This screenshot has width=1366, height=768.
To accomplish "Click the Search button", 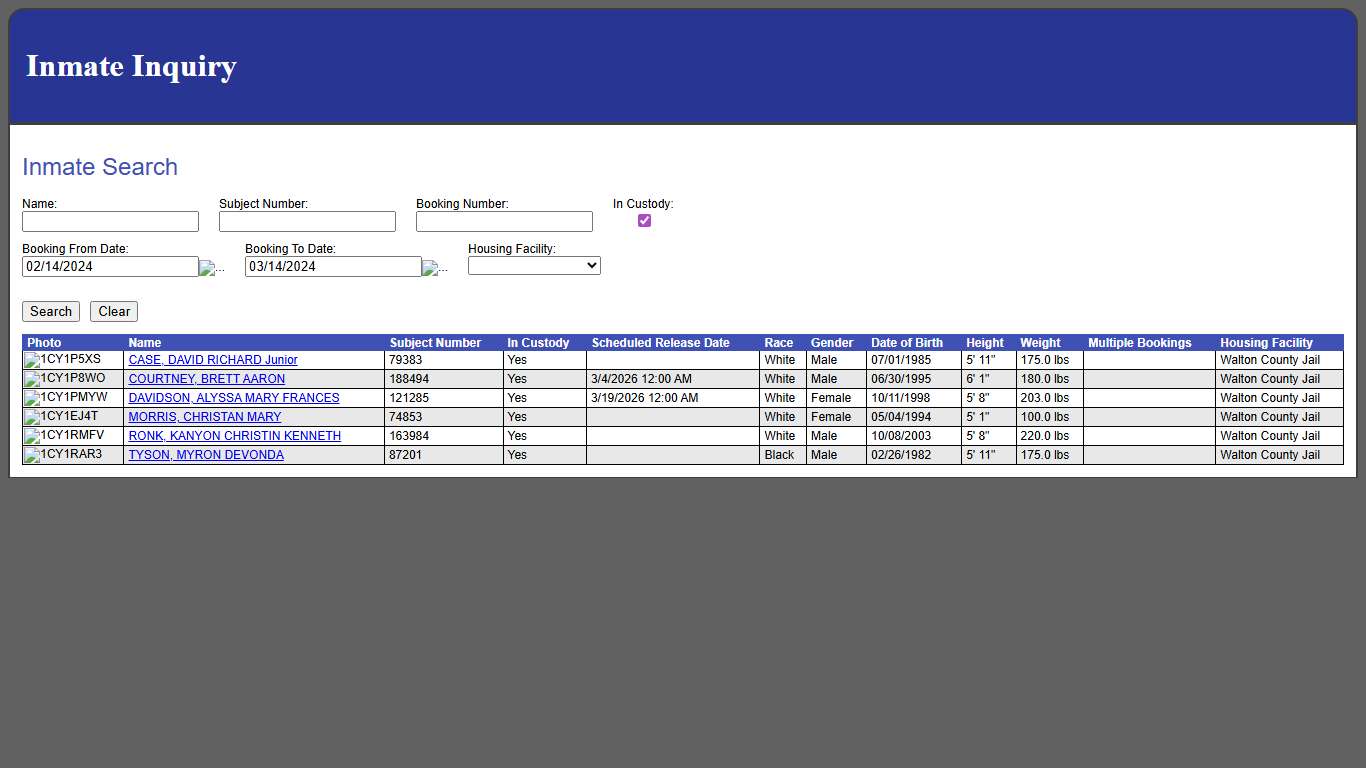I will point(50,311).
